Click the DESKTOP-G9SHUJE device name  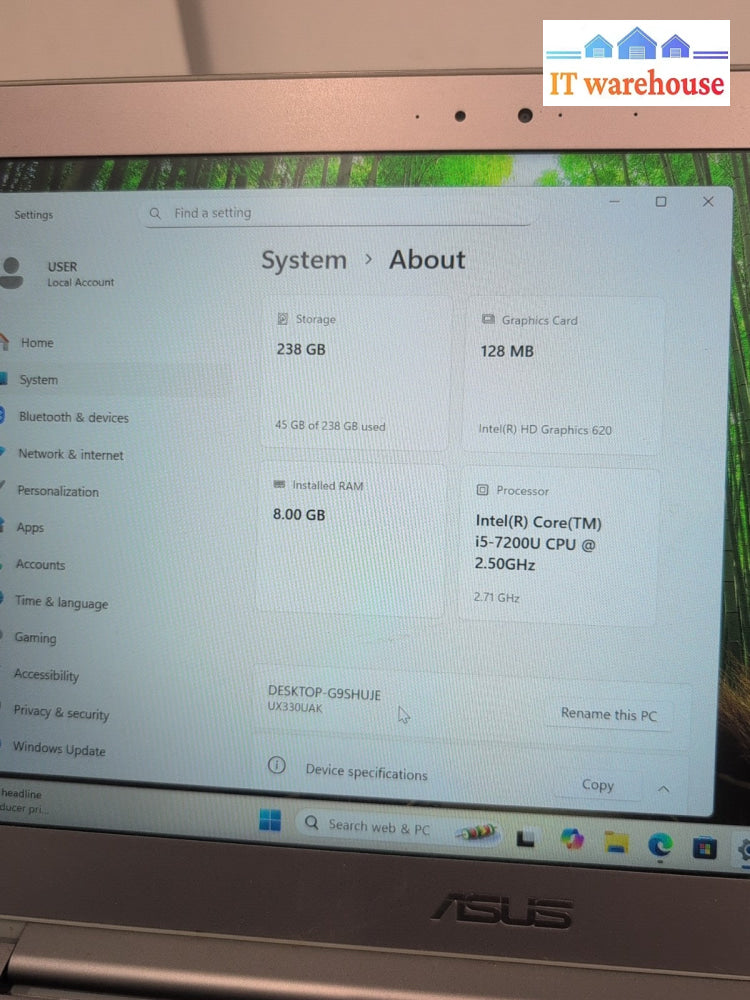[324, 693]
